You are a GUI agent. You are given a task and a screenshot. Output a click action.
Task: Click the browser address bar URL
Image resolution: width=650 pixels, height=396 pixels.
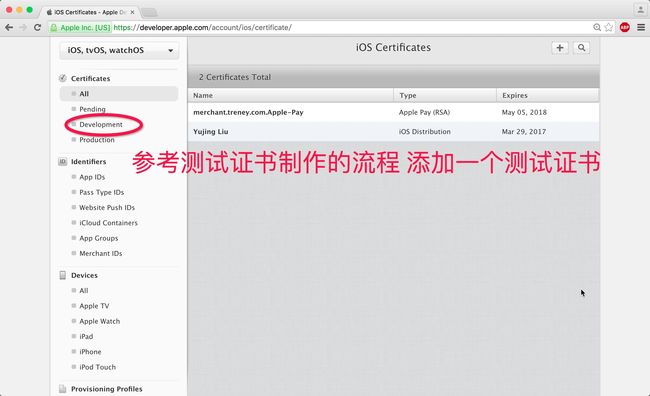pos(202,27)
